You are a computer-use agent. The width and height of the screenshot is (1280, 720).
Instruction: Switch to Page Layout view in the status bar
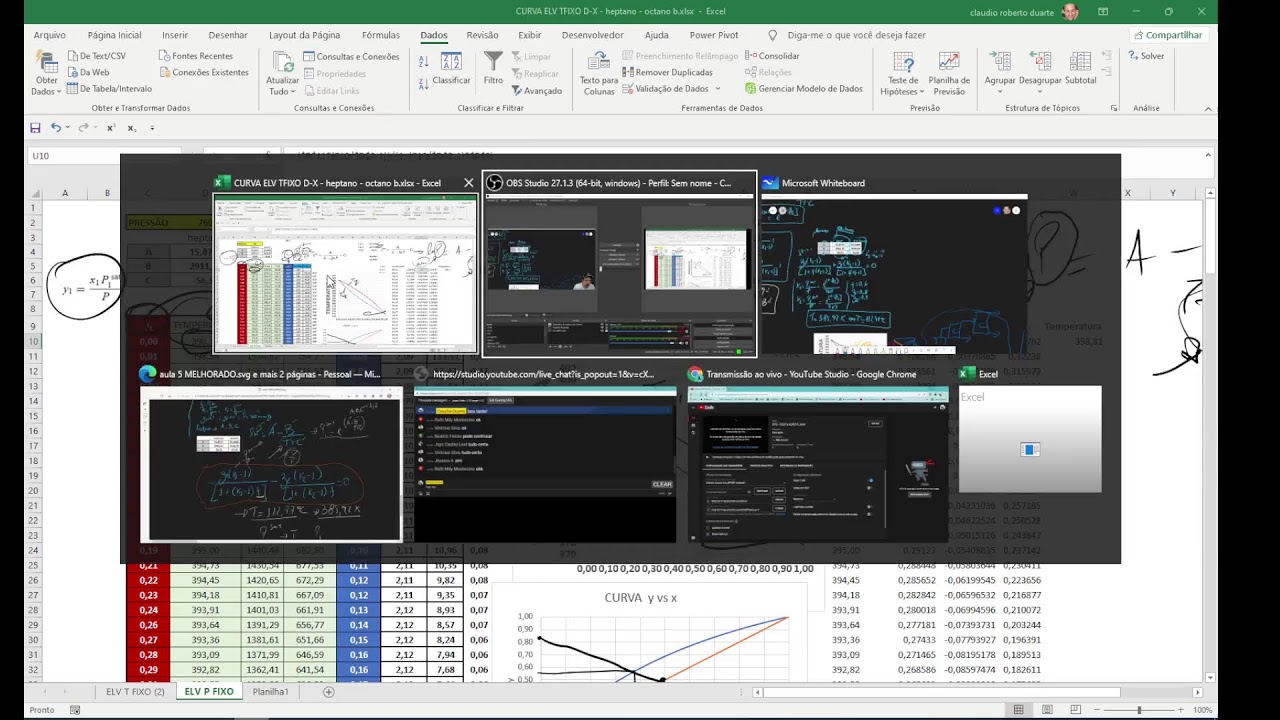pos(1046,710)
